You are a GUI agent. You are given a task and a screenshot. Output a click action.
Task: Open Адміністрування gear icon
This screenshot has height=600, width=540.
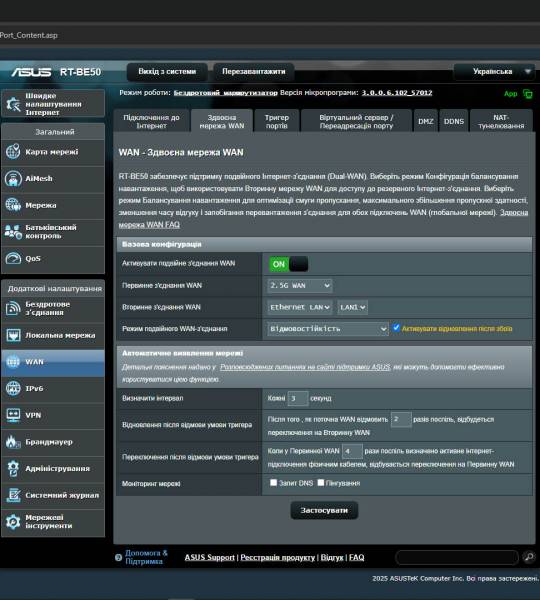pyautogui.click(x=13, y=468)
